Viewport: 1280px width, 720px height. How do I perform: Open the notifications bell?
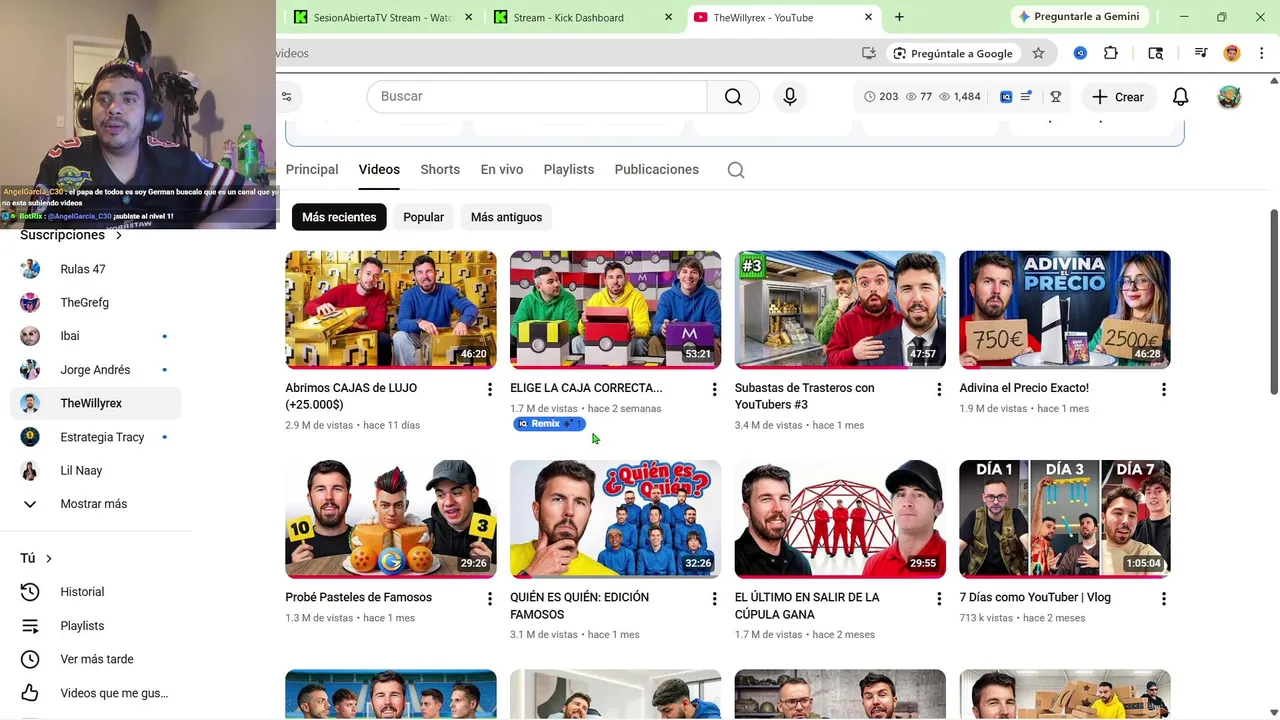(x=1181, y=97)
